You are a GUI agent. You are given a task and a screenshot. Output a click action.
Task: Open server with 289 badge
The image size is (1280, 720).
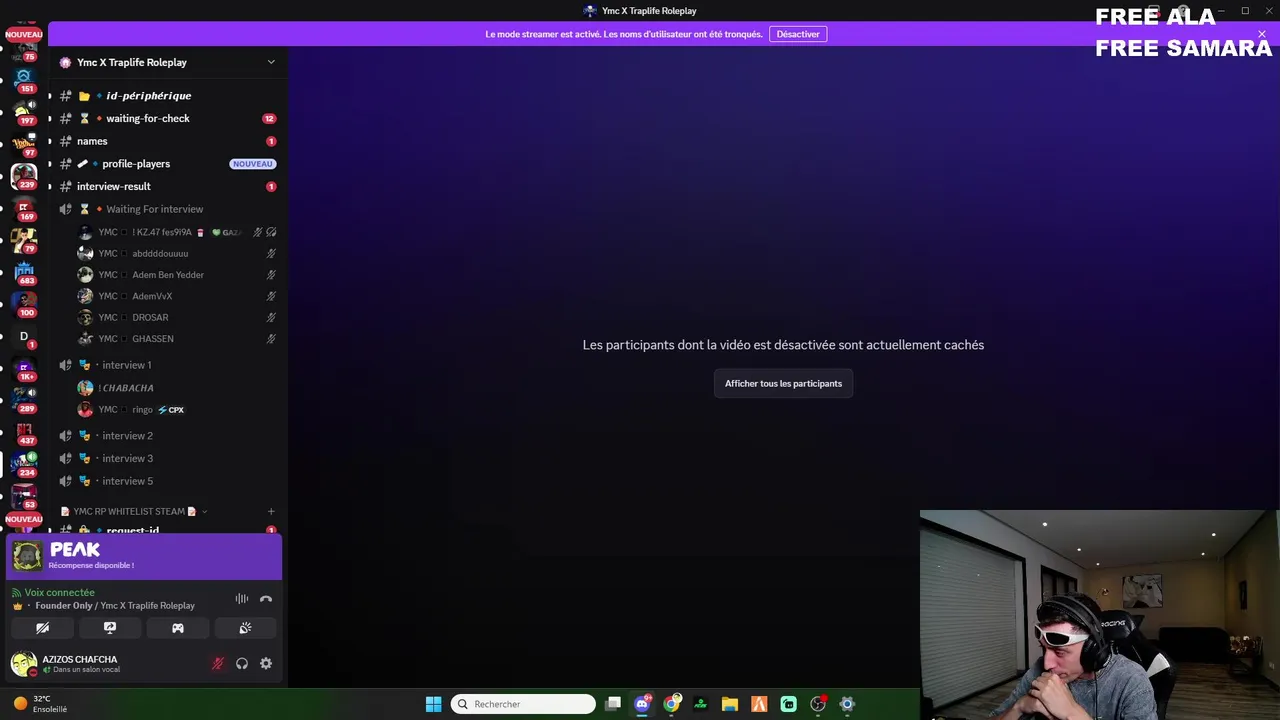[24, 400]
